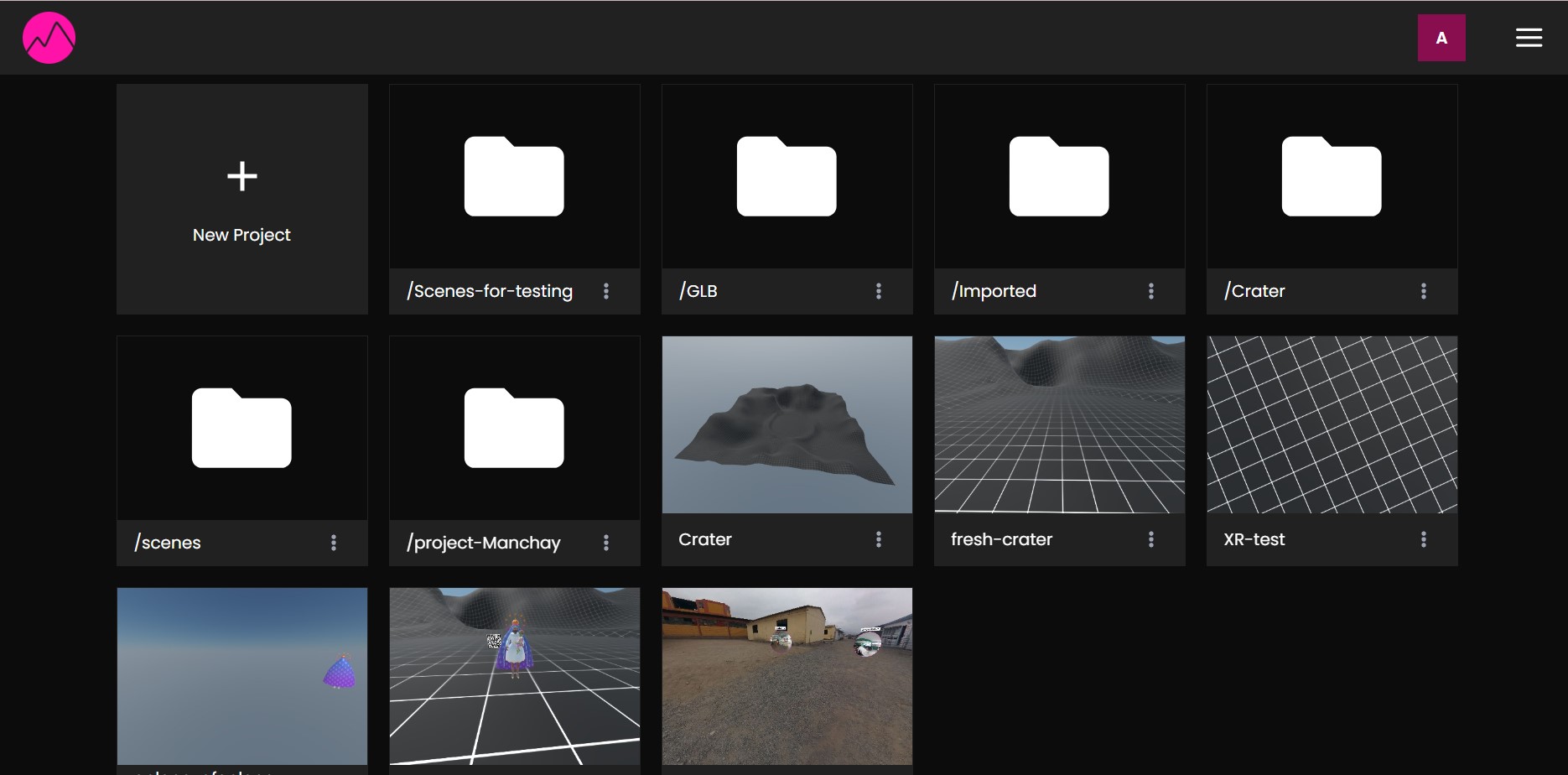Open the /Crater folder icon

pyautogui.click(x=1332, y=176)
